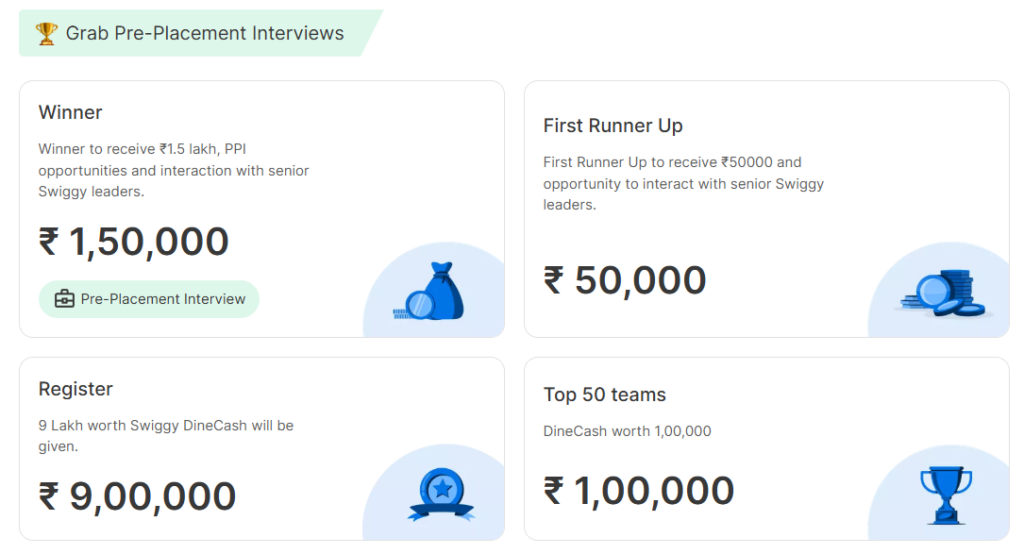Image resolution: width=1024 pixels, height=554 pixels.
Task: Click the Winner prize description text
Action: 173,170
